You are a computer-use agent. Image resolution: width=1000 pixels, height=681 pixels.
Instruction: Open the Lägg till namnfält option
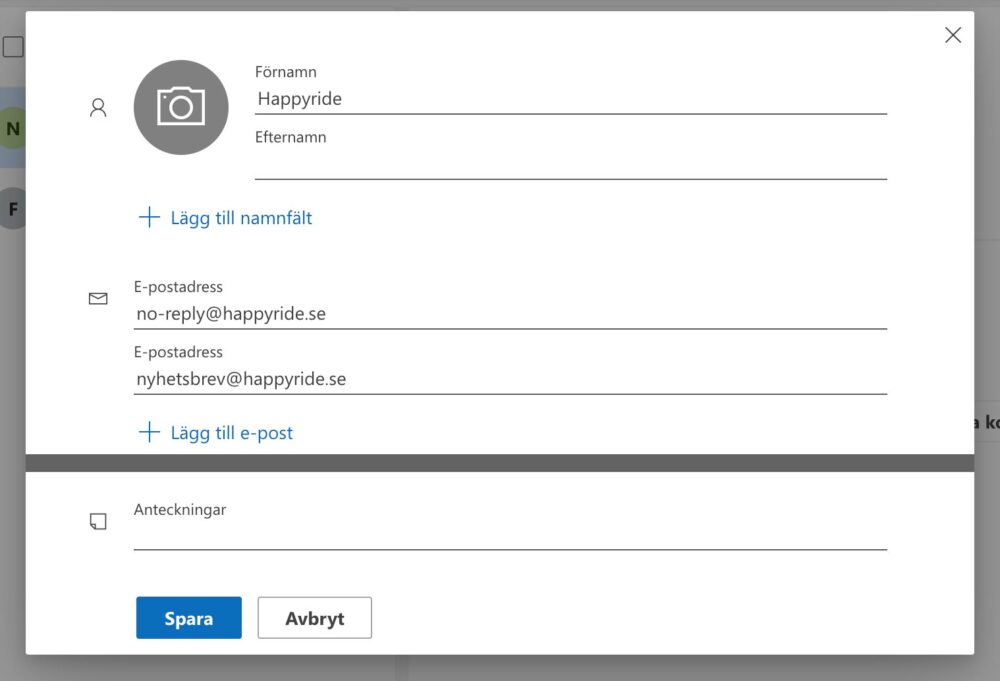coord(241,218)
